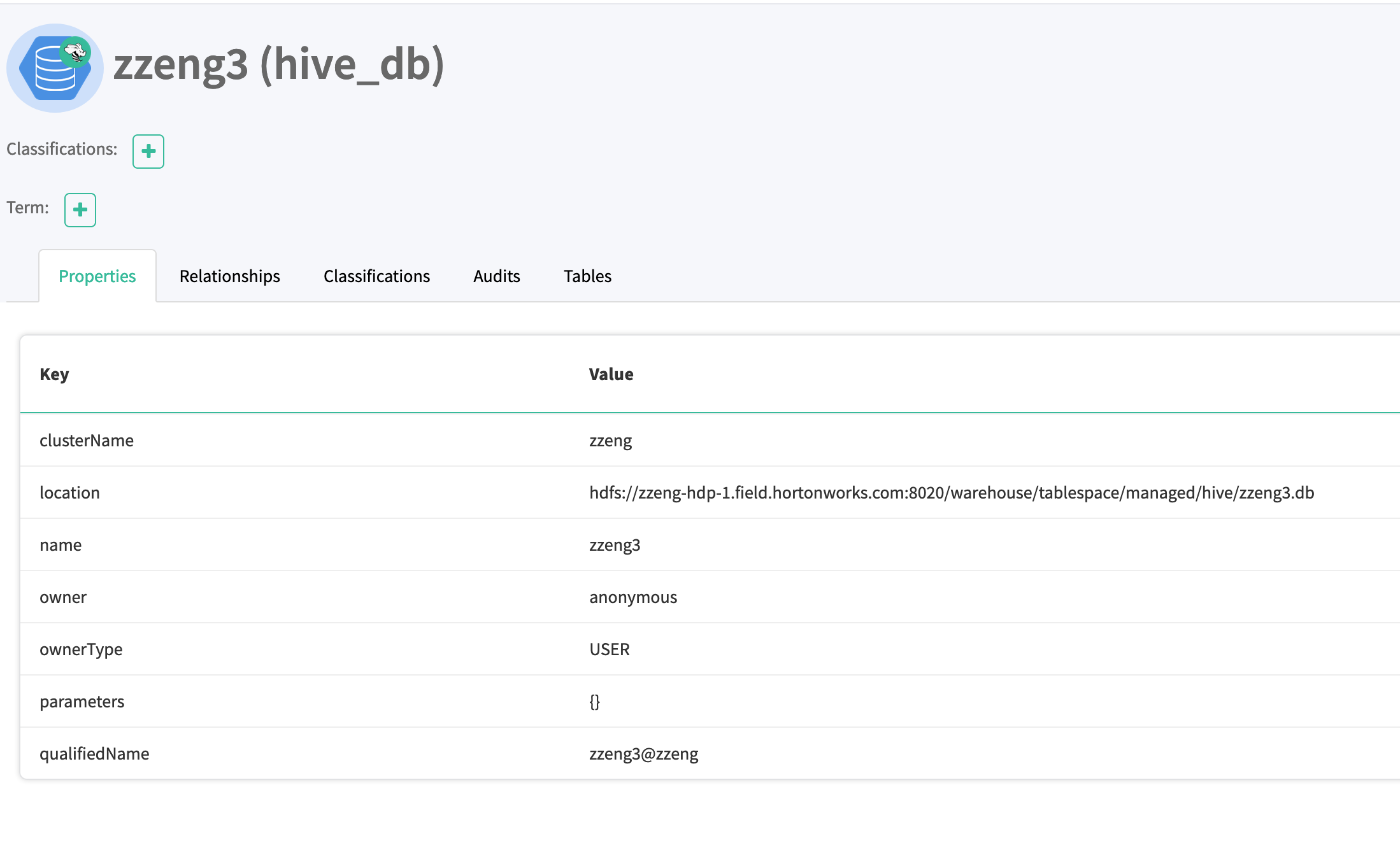Screen dimensions: 1400x843
Task: Click the Value column header
Action: pos(611,374)
